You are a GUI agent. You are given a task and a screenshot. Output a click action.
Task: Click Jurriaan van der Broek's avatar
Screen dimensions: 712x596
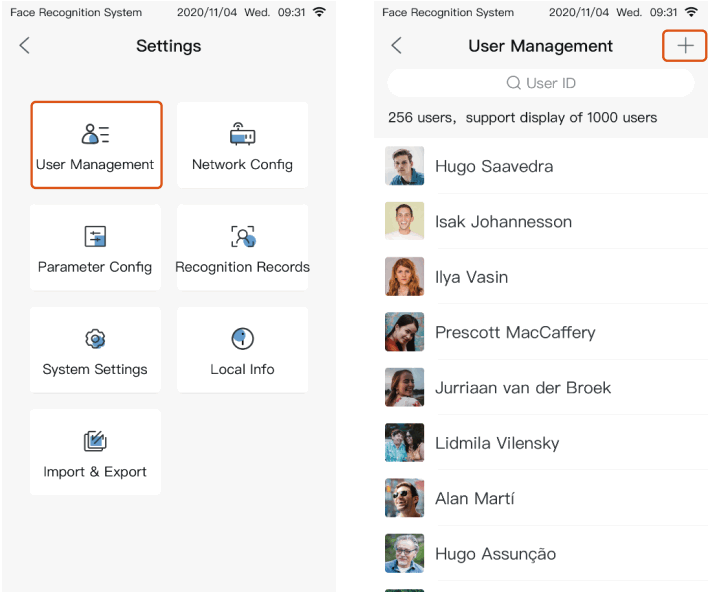(x=404, y=387)
